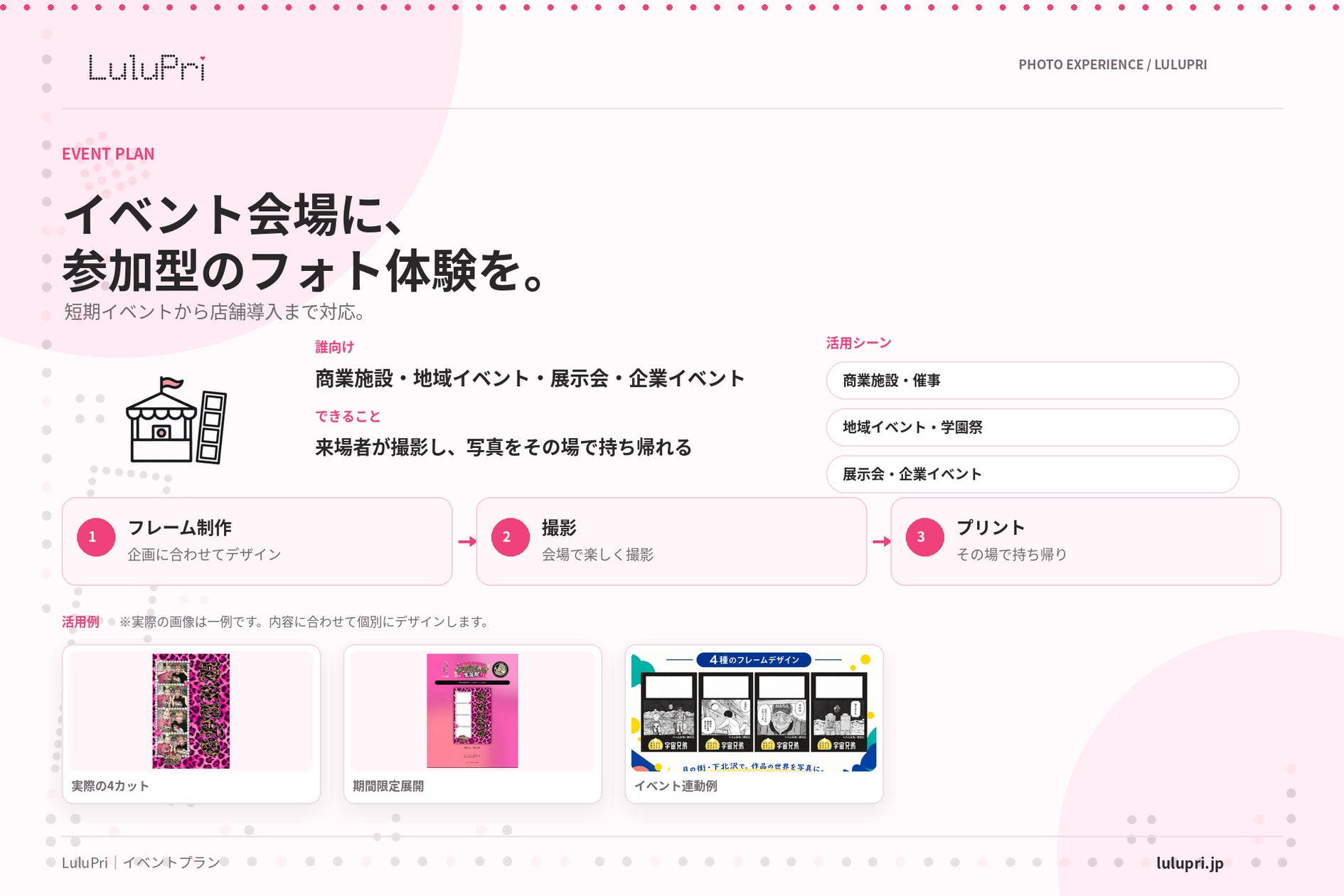Viewport: 1344px width, 896px height.
Task: Click the イベント連動例 caption
Action: click(676, 786)
